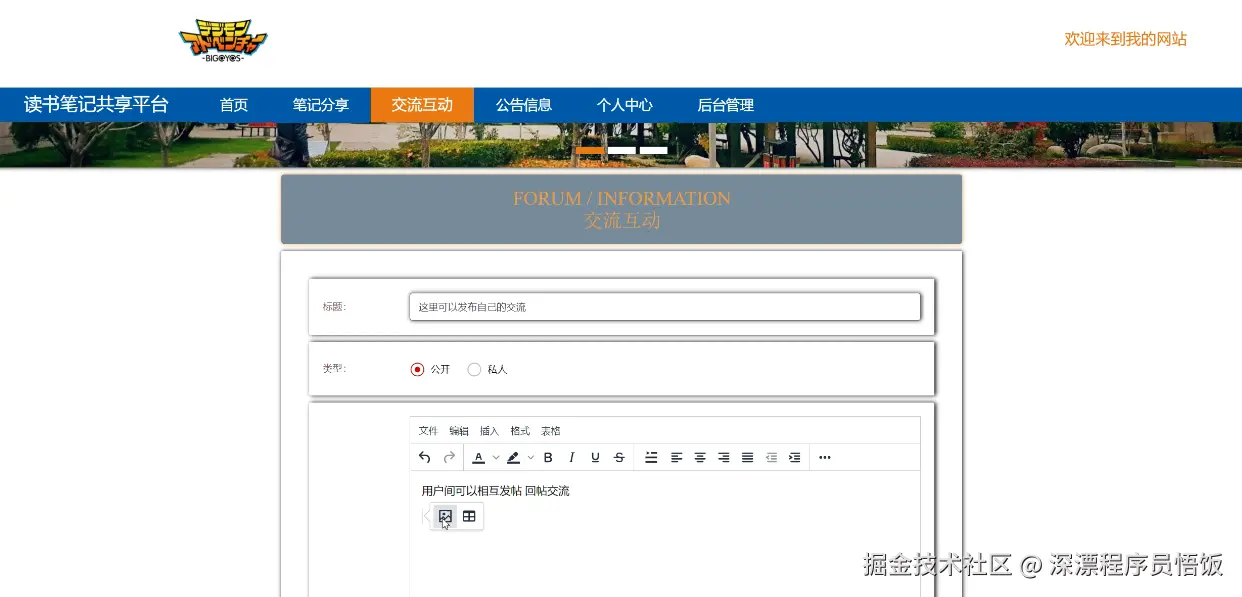
Task: Click the 欢迎来到我的网站 link
Action: (1125, 39)
